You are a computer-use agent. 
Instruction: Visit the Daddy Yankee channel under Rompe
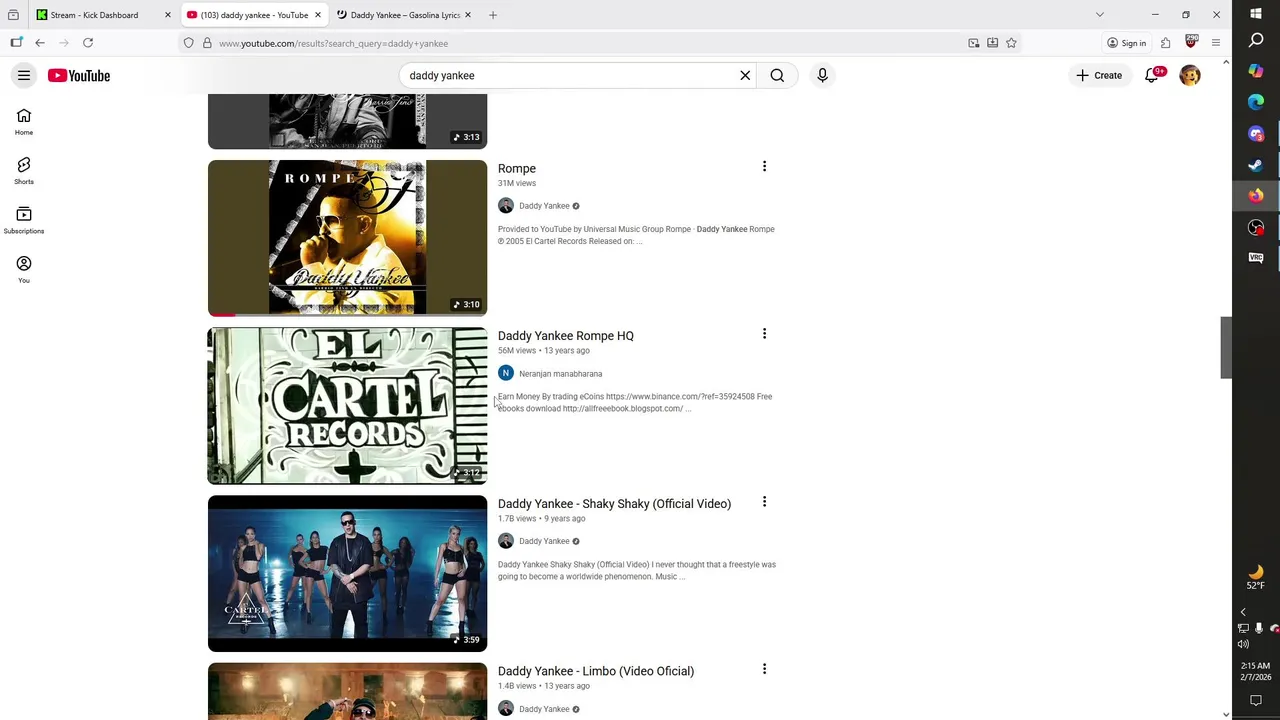tap(544, 206)
